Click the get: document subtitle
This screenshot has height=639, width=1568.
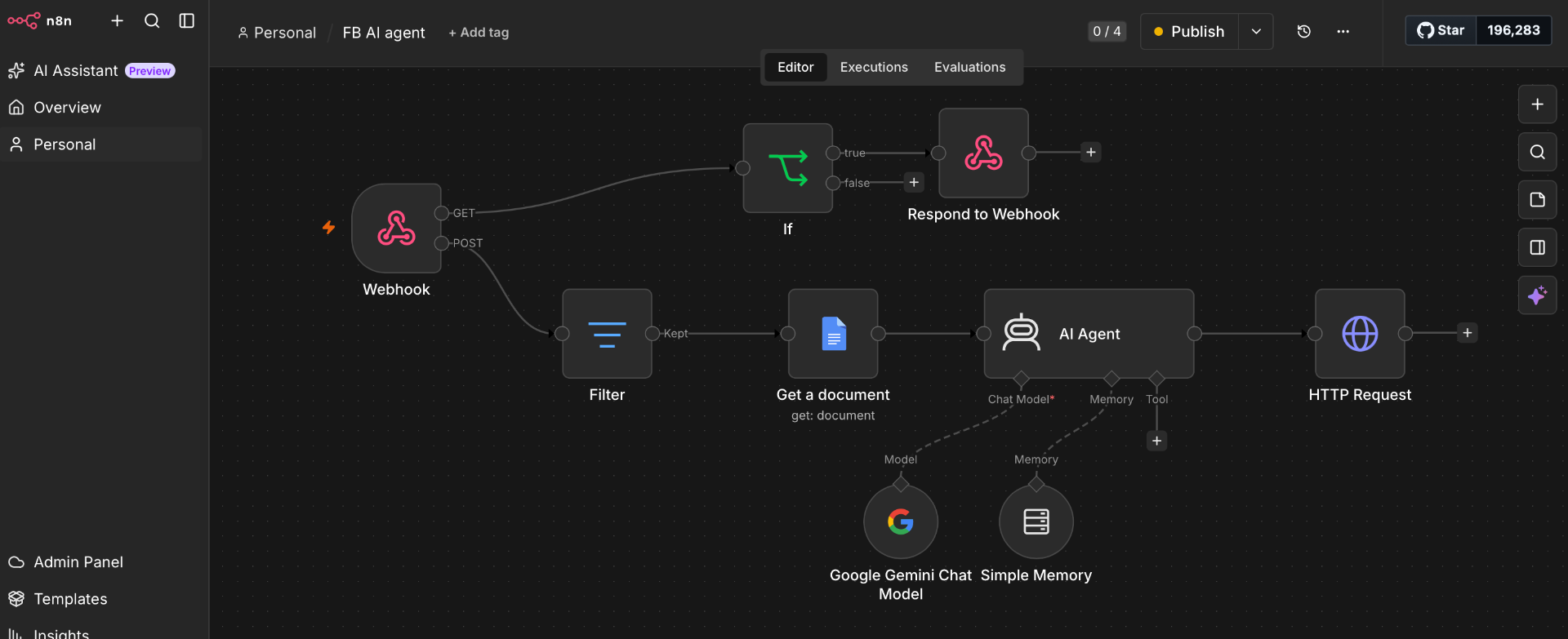833,416
